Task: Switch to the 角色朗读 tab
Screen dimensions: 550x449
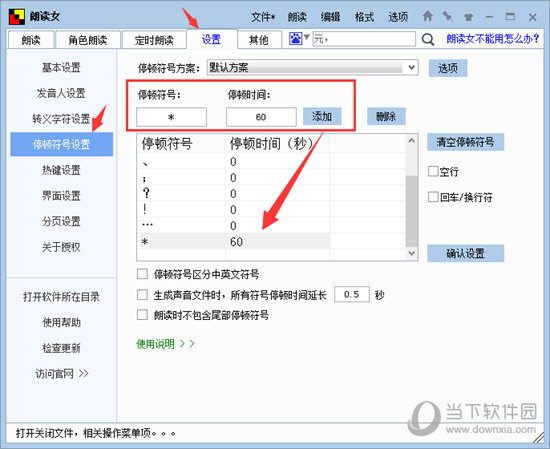Action: [x=88, y=40]
